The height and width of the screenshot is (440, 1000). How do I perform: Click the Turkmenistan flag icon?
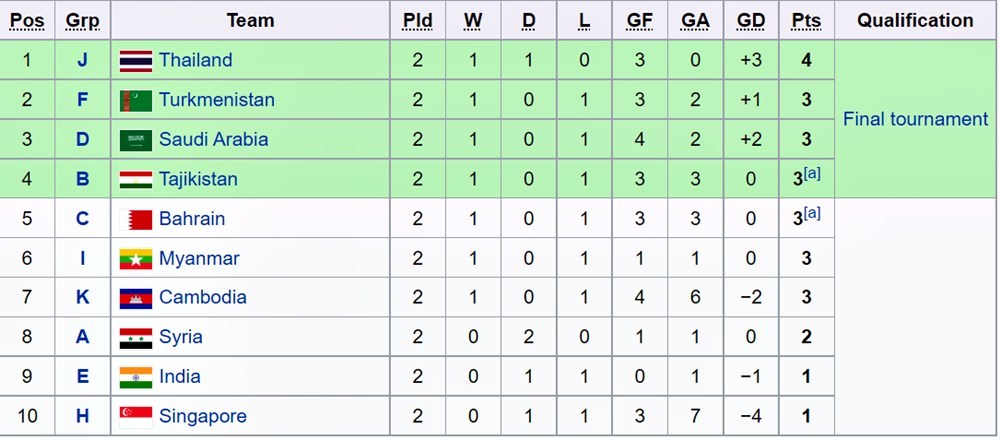point(135,101)
